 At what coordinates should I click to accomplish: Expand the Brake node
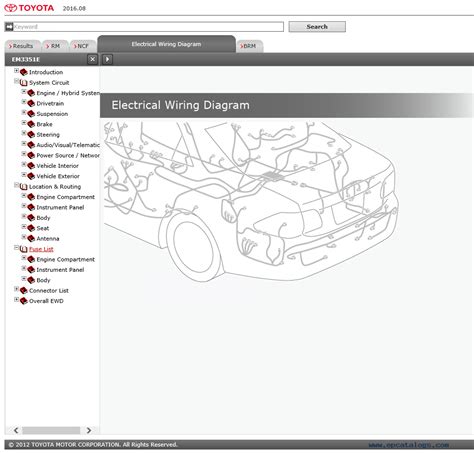click(24, 123)
